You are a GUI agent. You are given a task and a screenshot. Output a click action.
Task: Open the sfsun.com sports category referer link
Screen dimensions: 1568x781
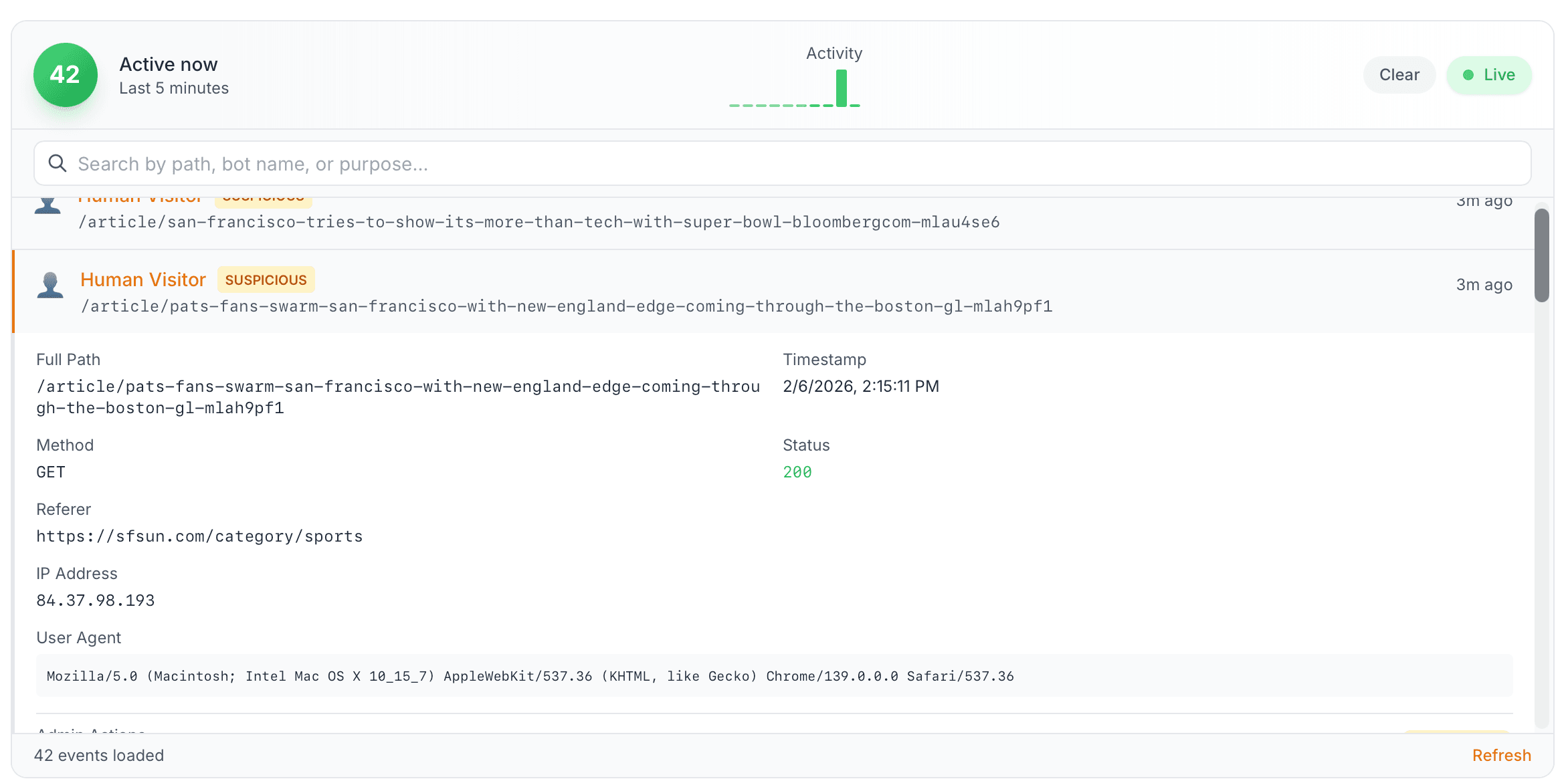[199, 536]
